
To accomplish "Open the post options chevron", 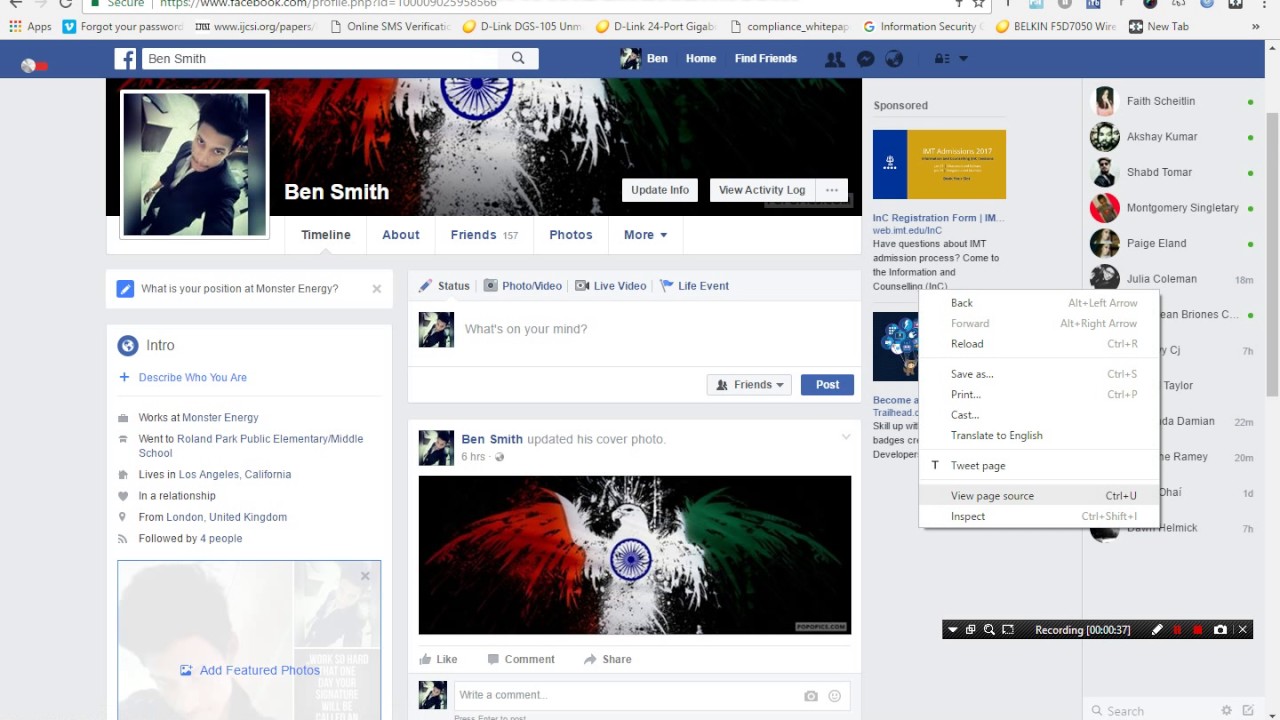I will pos(846,437).
